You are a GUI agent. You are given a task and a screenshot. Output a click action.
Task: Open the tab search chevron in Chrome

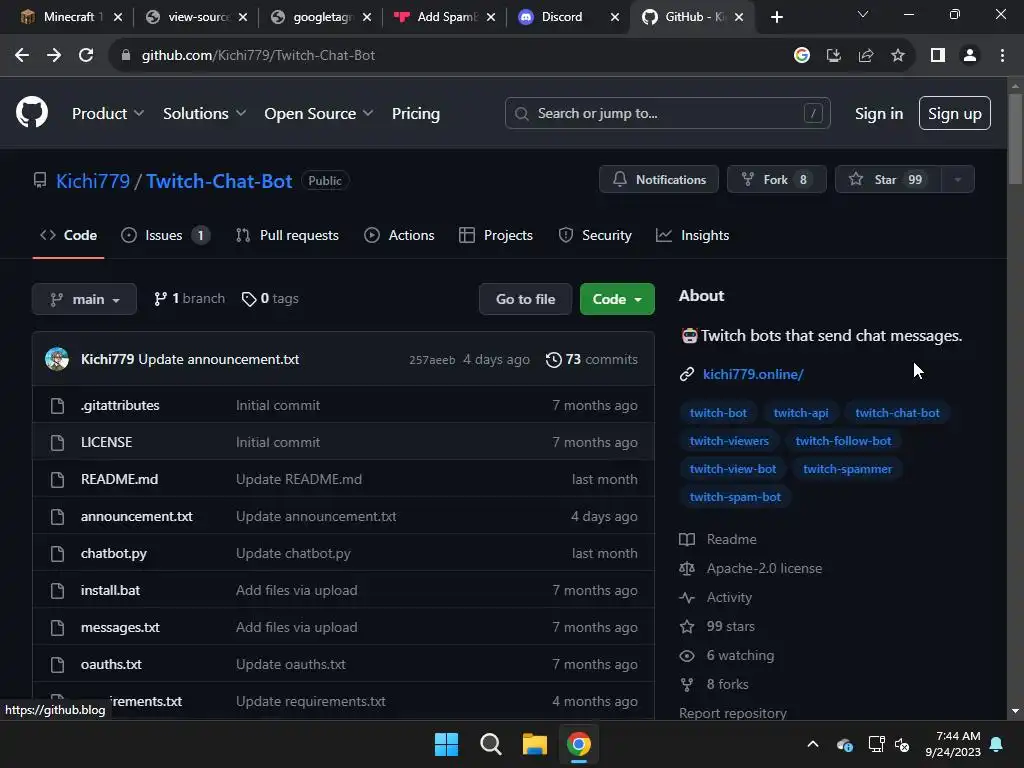[863, 14]
